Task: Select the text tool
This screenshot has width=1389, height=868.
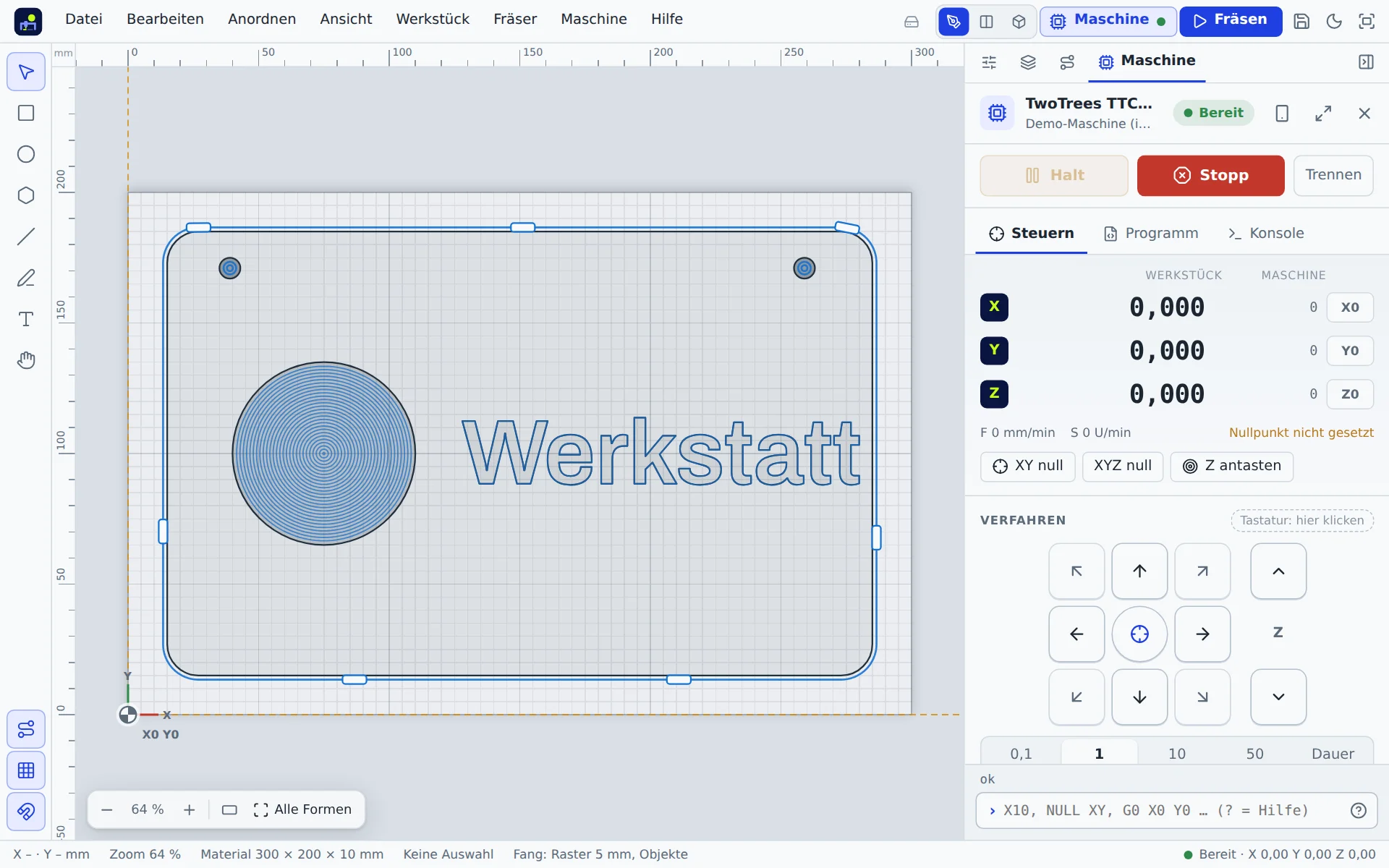Action: (x=26, y=319)
